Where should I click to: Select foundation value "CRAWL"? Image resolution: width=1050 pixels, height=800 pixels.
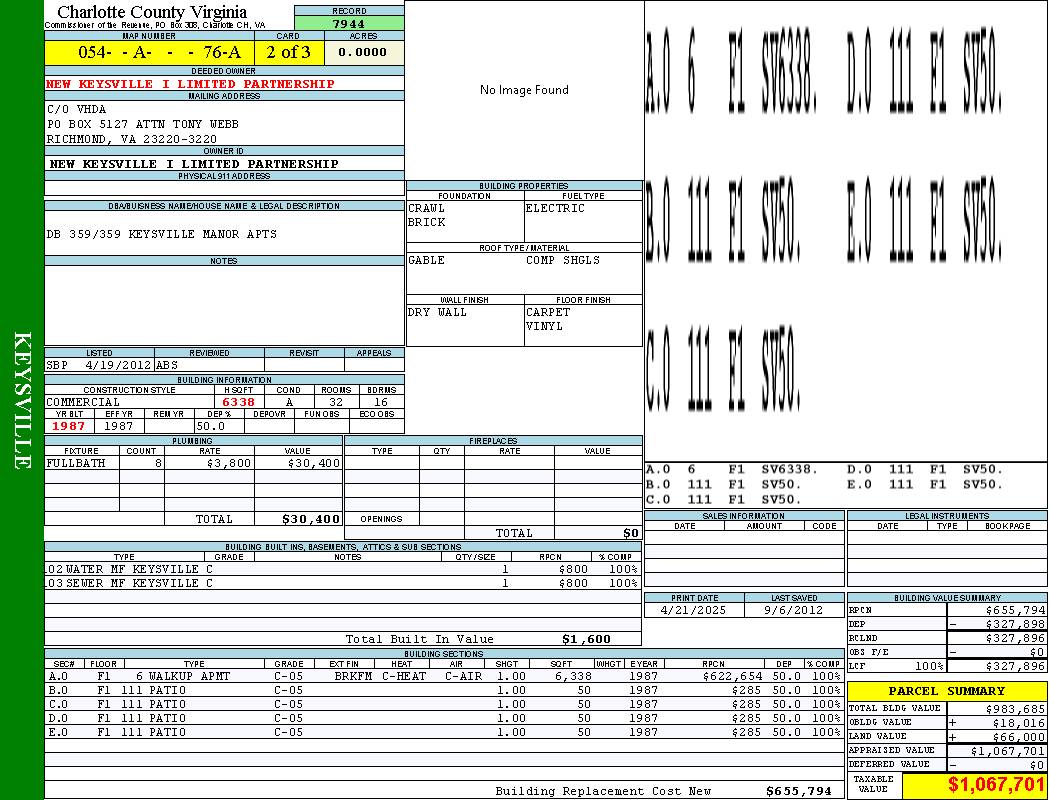pos(427,208)
